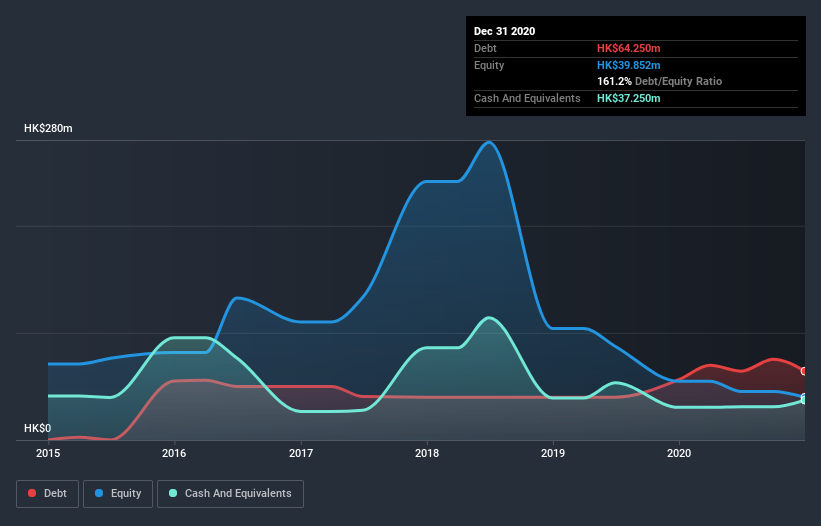Screen dimensions: 821x526
Task: Click the teal Cash And Equivalents legend dot
Action: (173, 493)
